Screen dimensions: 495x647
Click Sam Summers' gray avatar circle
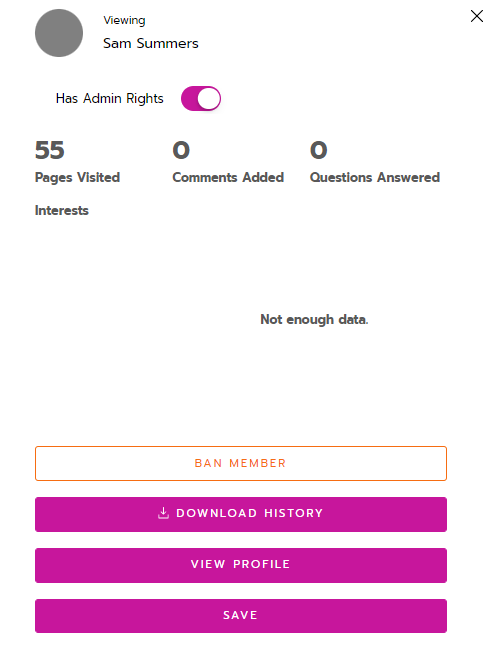[59, 33]
